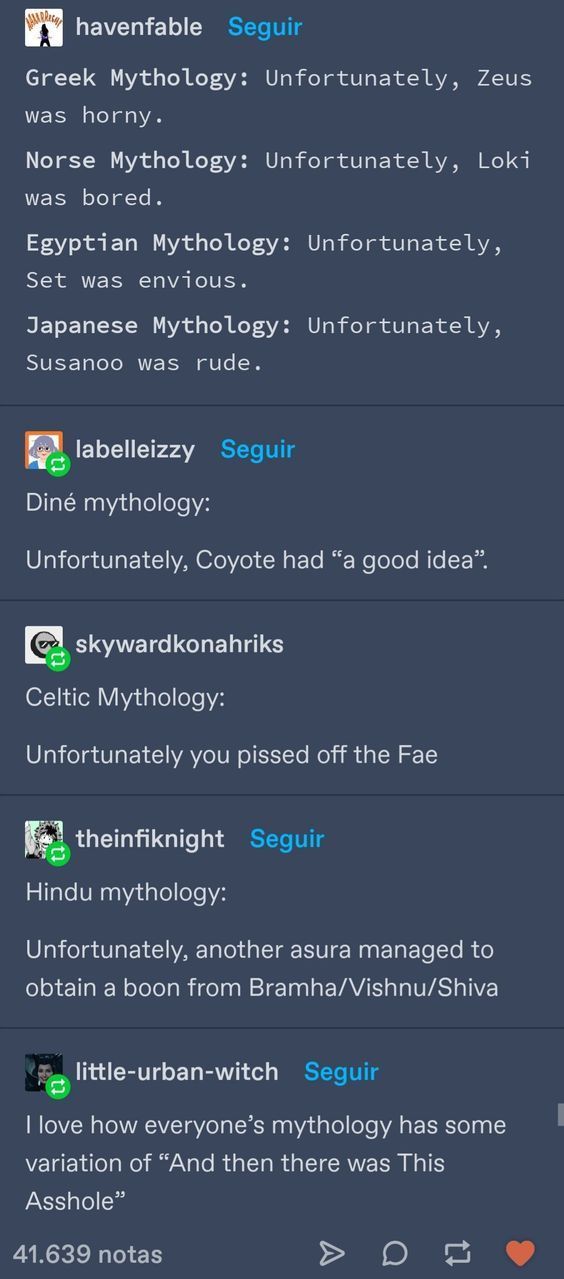Click skywardkonahriks' profile avatar

coord(44,644)
